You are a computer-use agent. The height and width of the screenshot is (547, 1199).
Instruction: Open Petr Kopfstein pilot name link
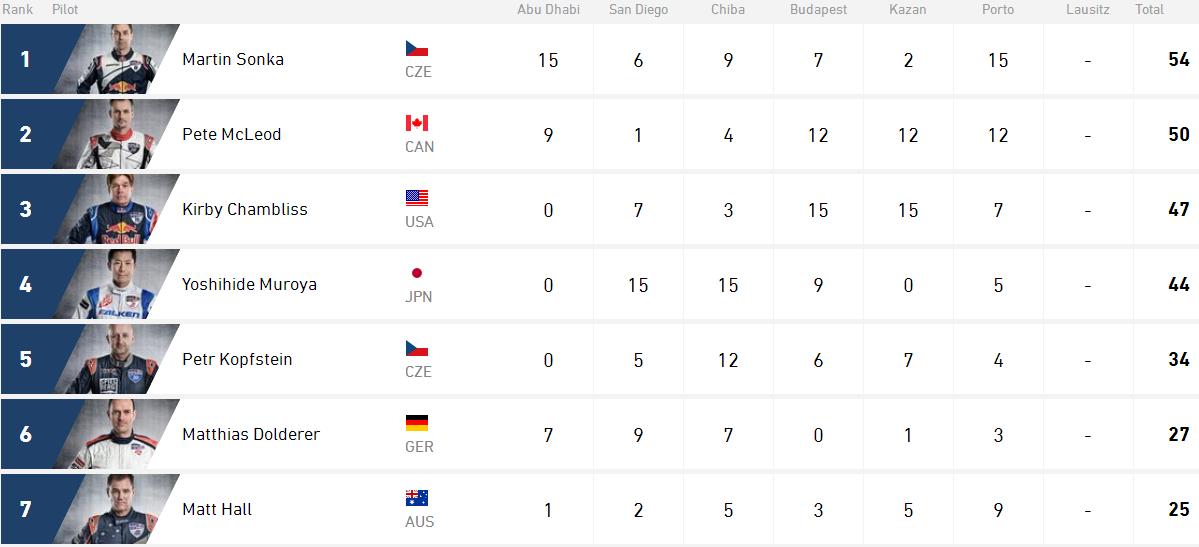237,360
